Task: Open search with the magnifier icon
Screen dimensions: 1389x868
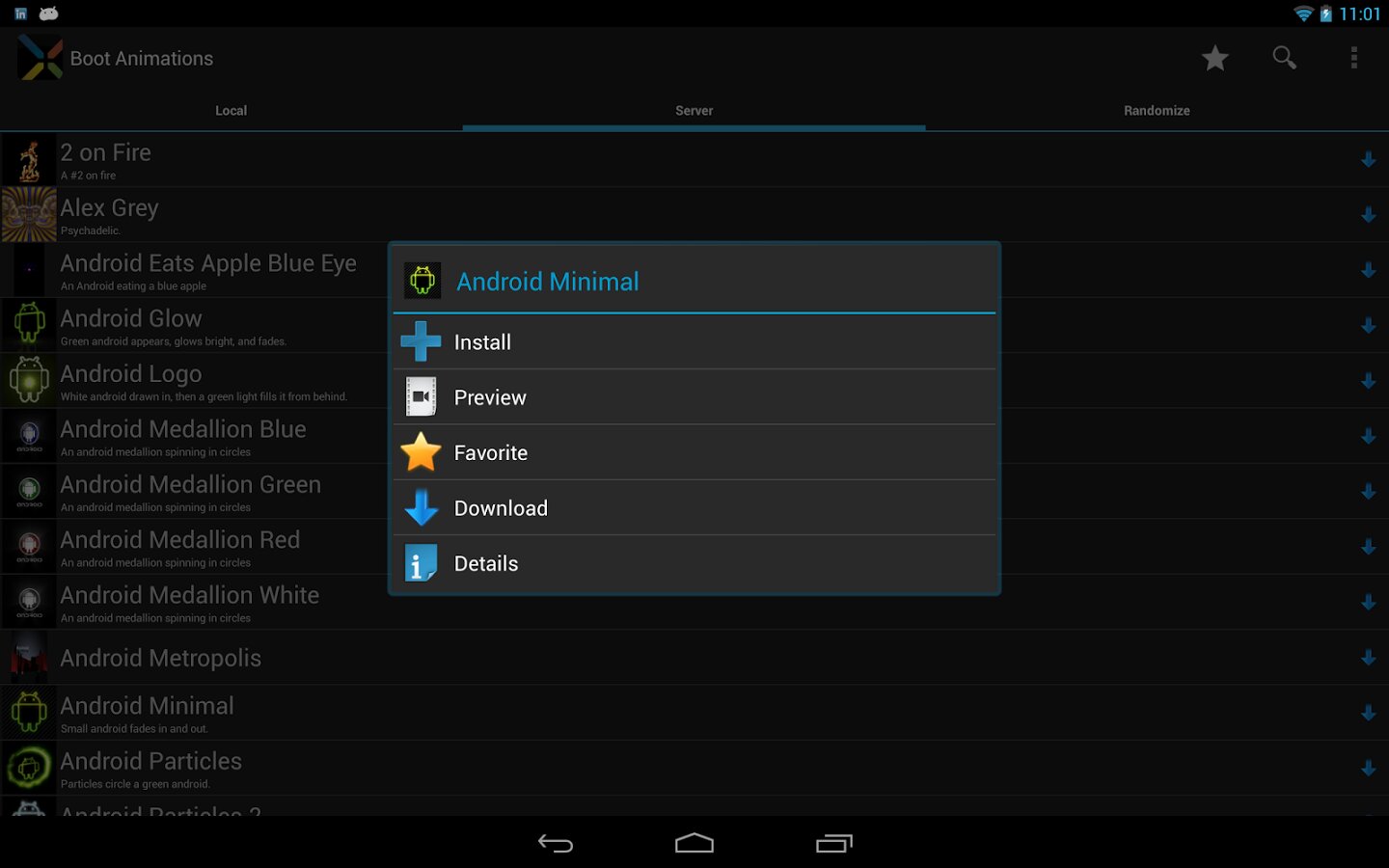Action: (x=1284, y=58)
